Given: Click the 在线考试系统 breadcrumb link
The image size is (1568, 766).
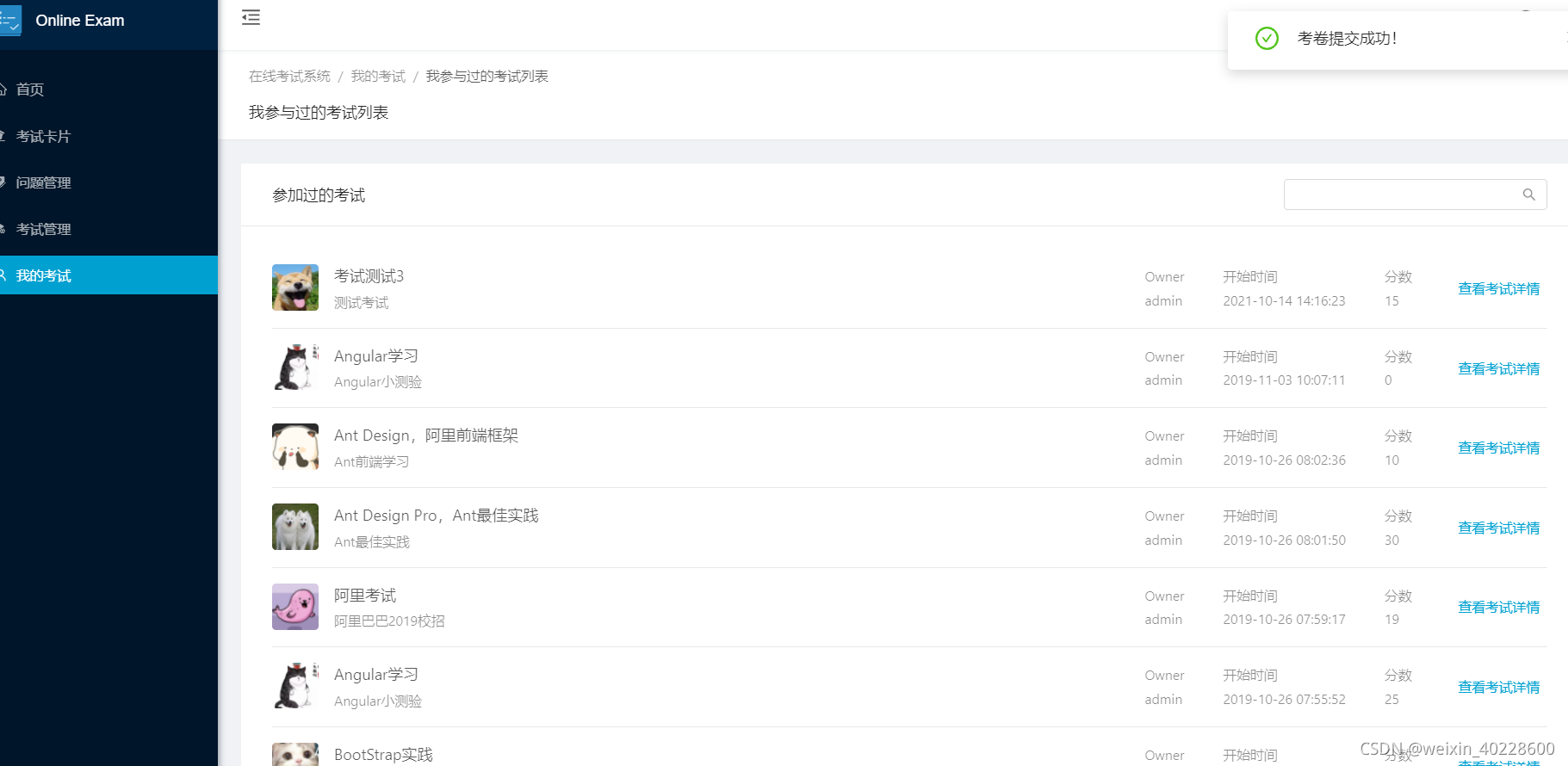Looking at the screenshot, I should pyautogui.click(x=289, y=77).
